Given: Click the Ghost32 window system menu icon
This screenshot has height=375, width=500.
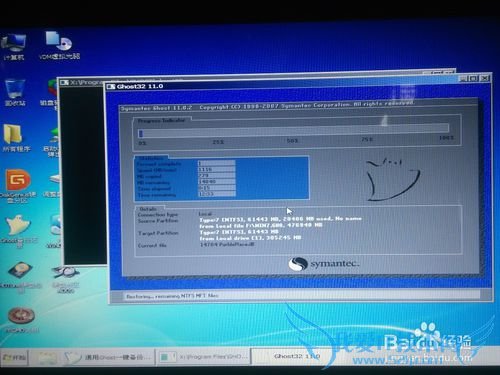Looking at the screenshot, I should pyautogui.click(x=111, y=87).
